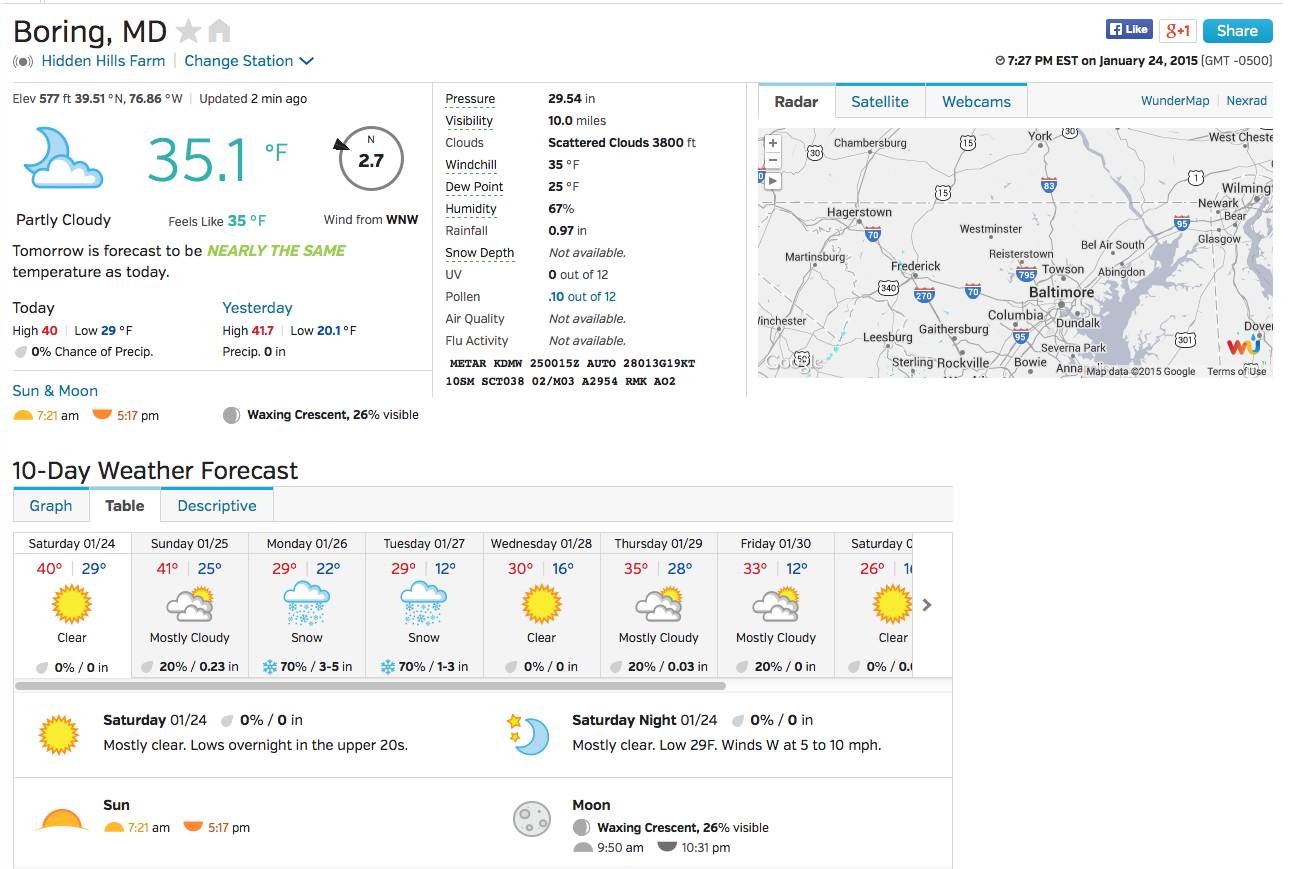1297x869 pixels.
Task: Click the partly cloudy moon icon
Action: coord(63,158)
